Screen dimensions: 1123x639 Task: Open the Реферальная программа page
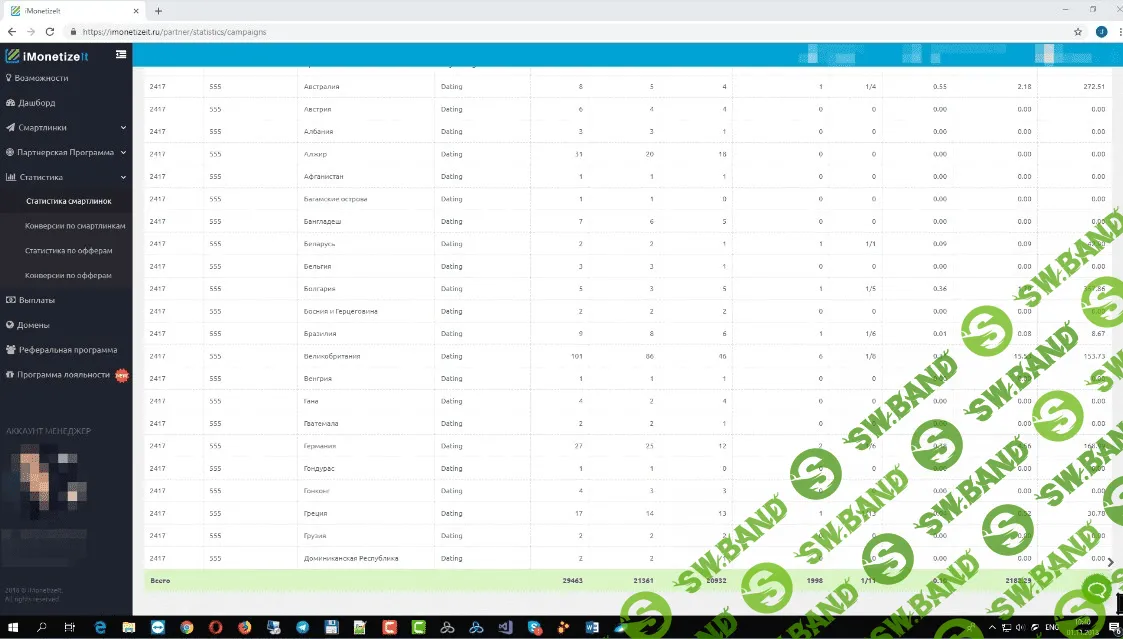click(67, 350)
